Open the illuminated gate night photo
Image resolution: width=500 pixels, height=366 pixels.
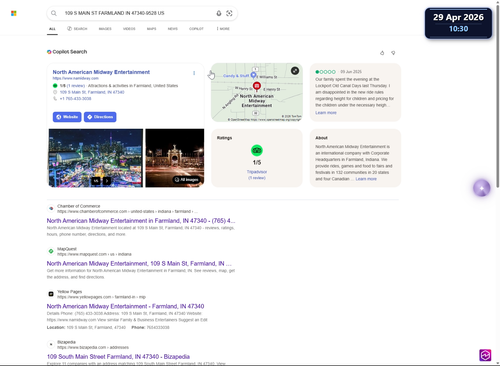[x=175, y=158]
